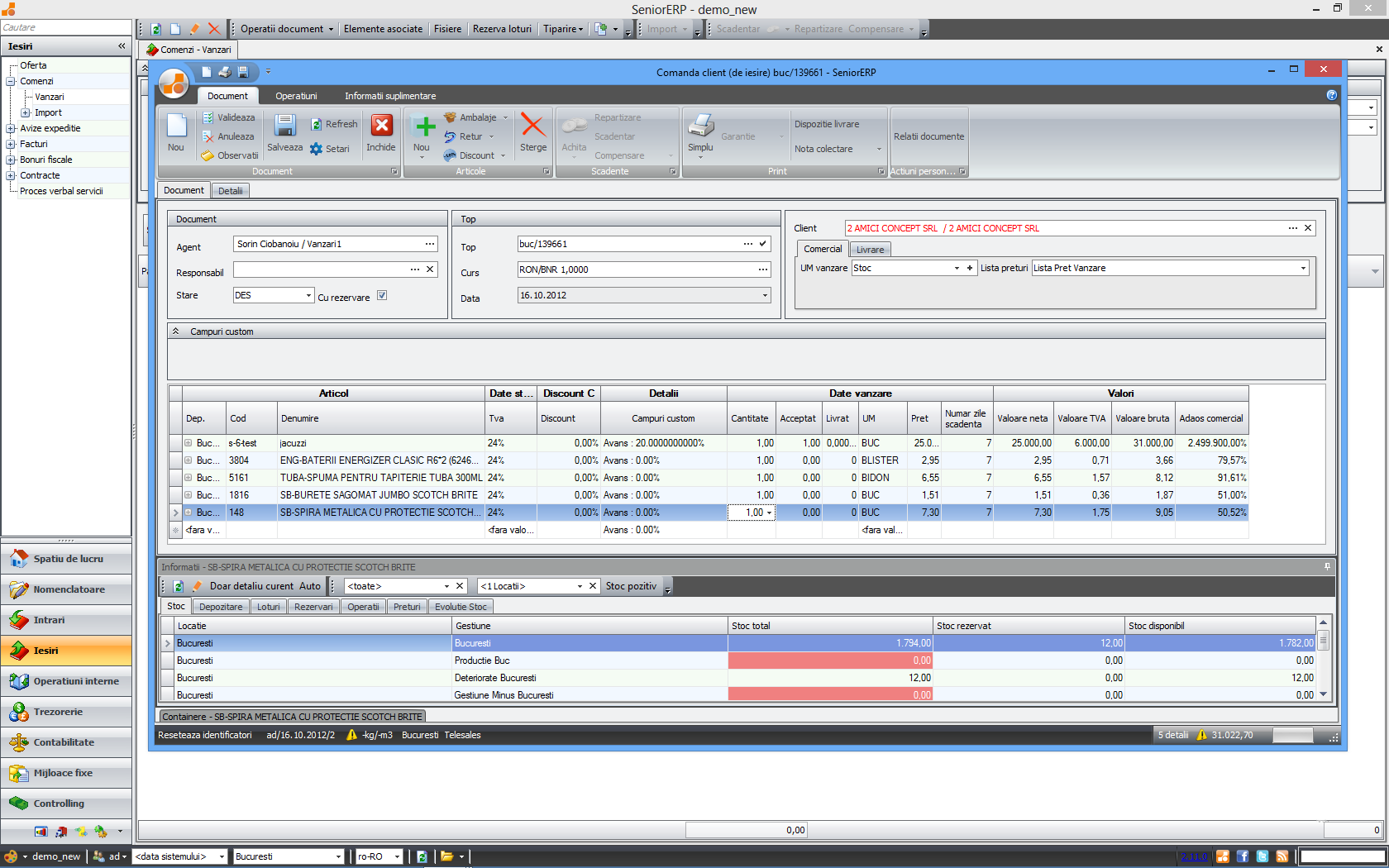Expand the Import tree node

click(25, 112)
